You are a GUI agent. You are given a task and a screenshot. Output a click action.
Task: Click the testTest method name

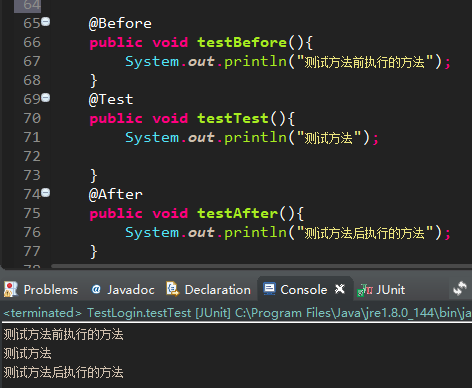coord(233,119)
